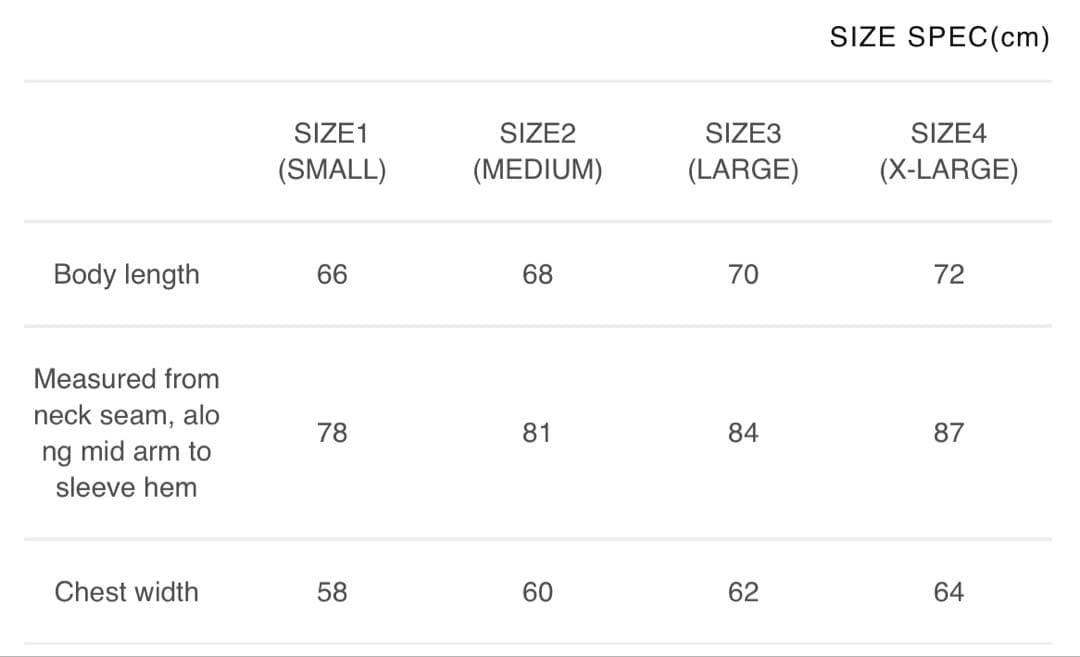This screenshot has width=1080, height=657.
Task: Select chest width value 60 for Medium
Action: (x=537, y=592)
